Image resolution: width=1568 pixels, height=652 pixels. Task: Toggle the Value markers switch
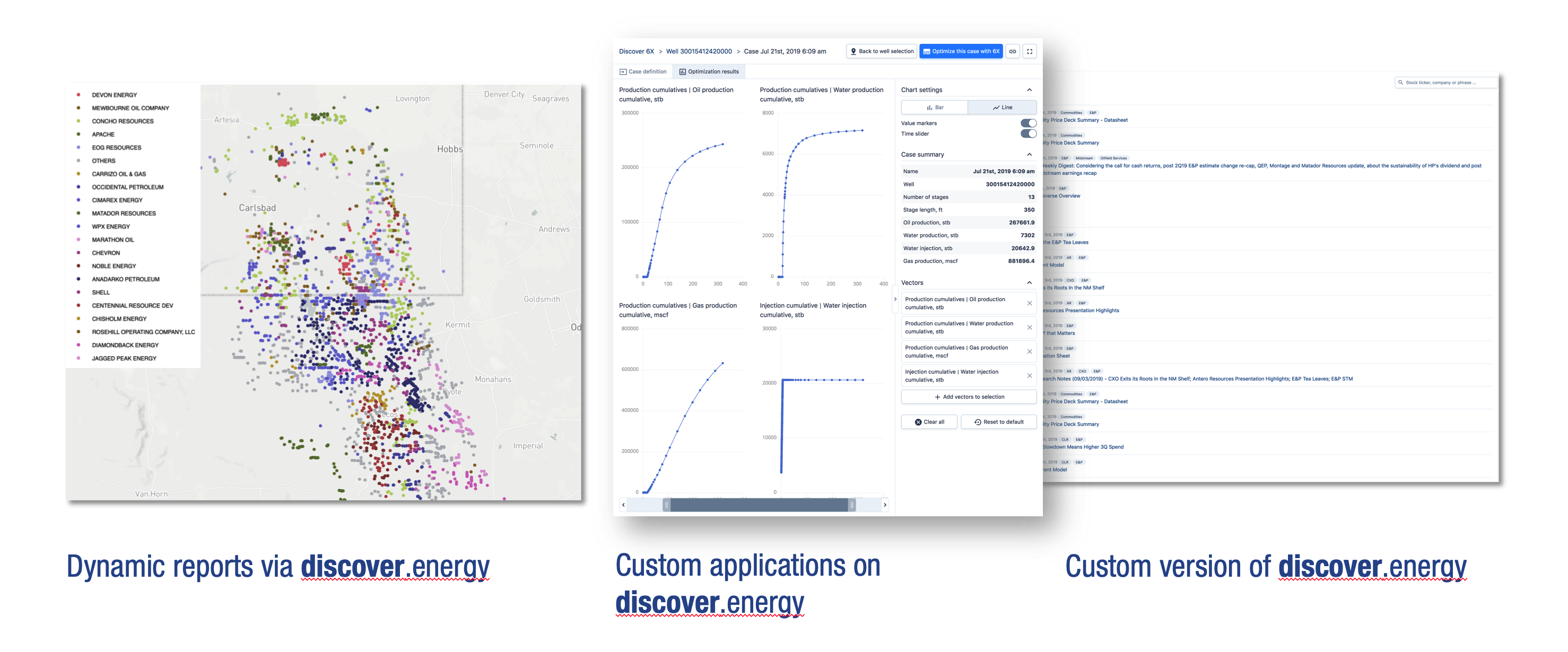pos(1028,123)
